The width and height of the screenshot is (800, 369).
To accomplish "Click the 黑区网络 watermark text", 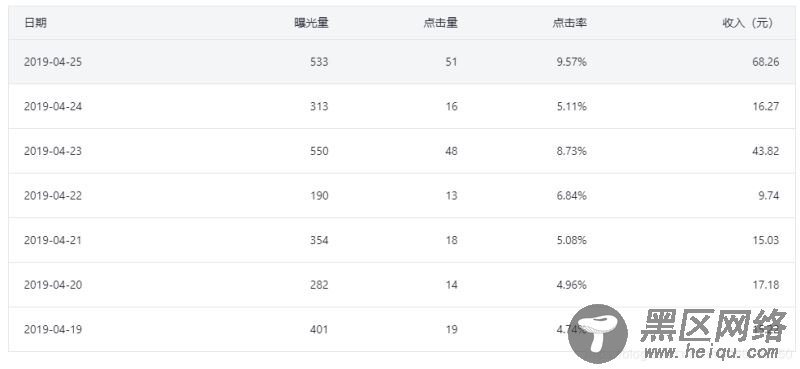I will coord(714,325).
